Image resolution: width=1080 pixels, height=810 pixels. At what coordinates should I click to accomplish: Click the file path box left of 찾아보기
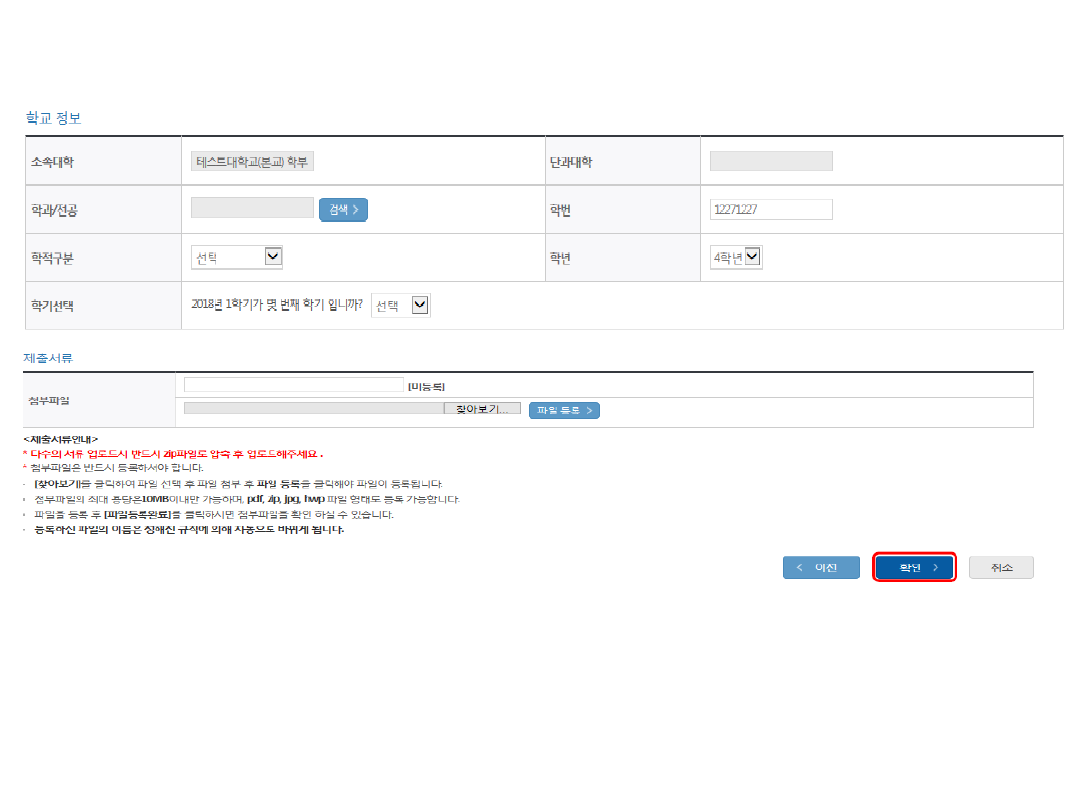(x=314, y=410)
